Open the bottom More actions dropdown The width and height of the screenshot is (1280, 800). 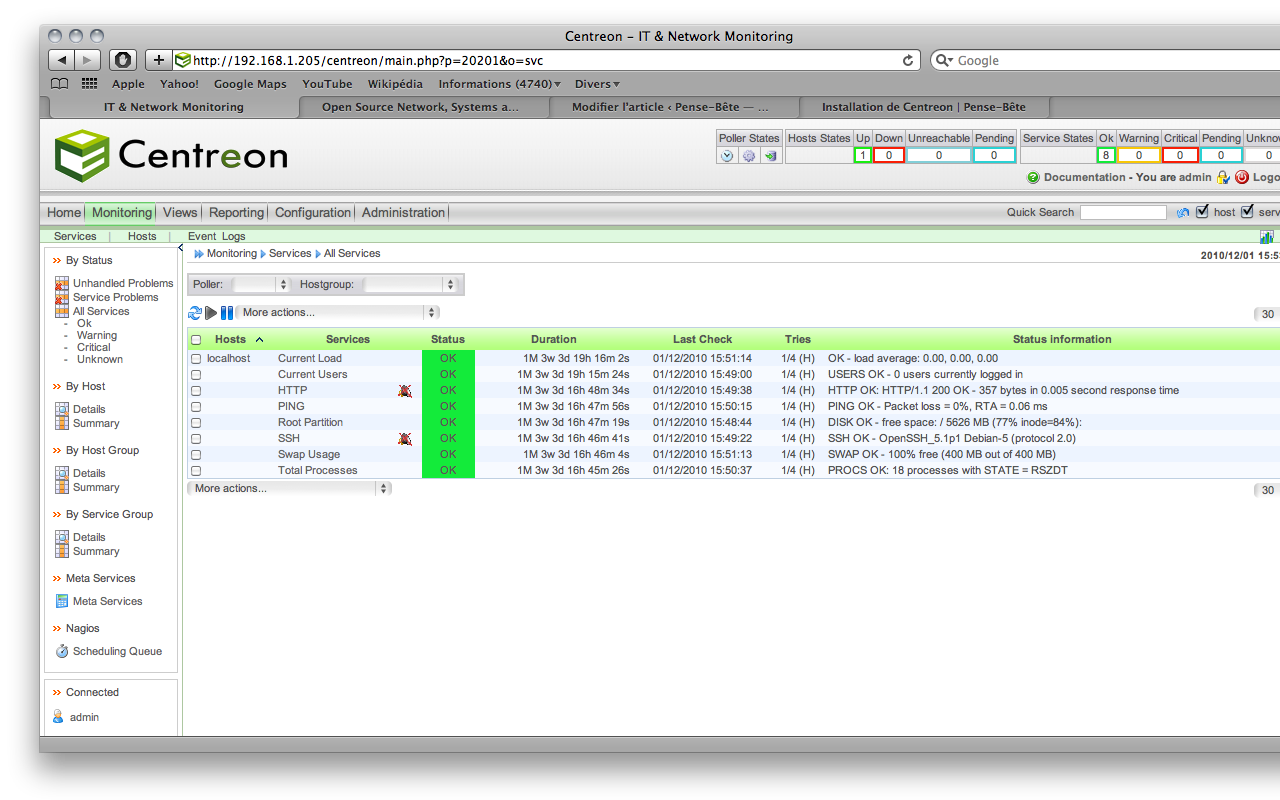click(289, 489)
